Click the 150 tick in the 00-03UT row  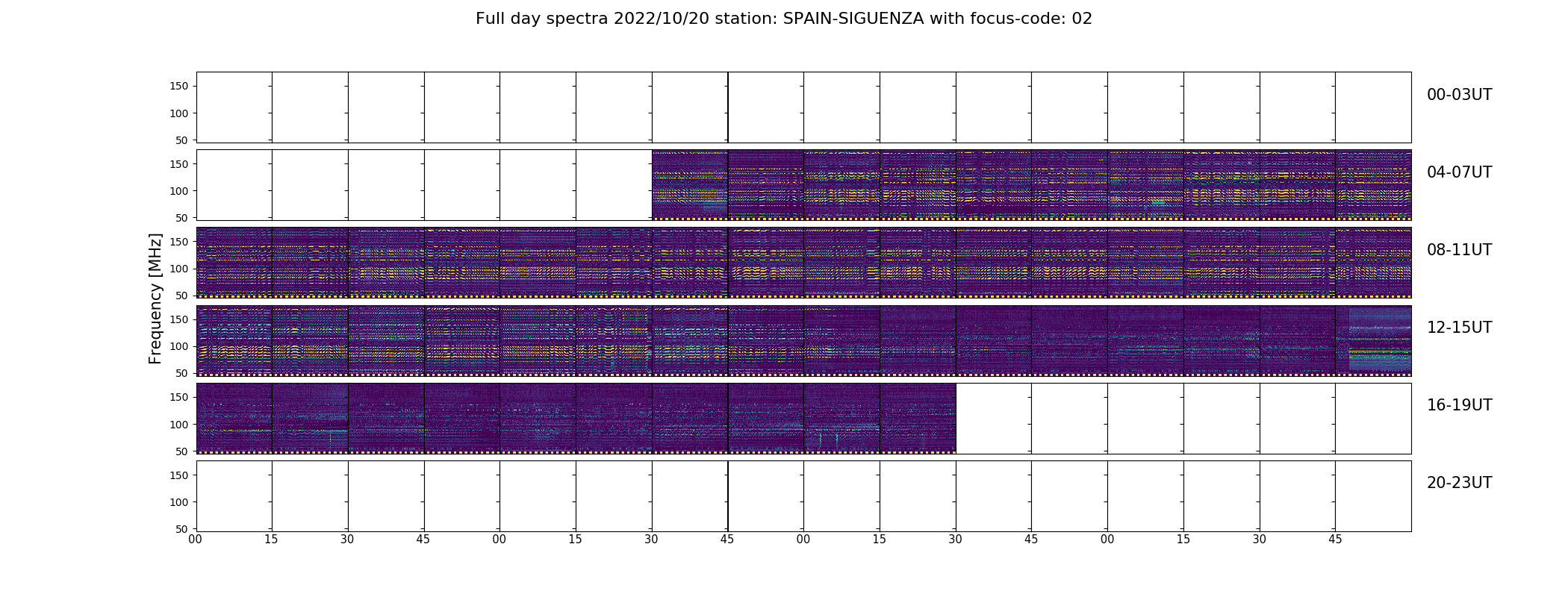click(x=180, y=87)
